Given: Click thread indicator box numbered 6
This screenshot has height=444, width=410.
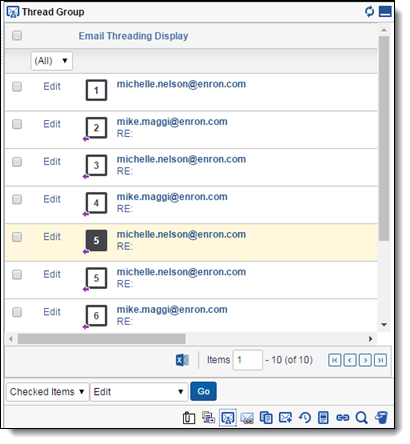Looking at the screenshot, I should (x=96, y=316).
